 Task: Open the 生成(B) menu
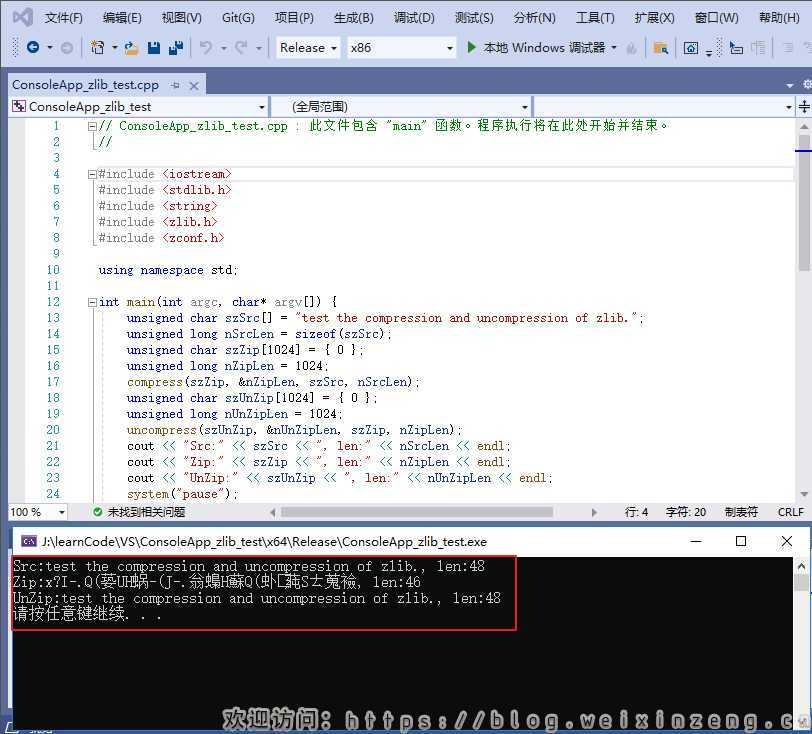pos(354,18)
